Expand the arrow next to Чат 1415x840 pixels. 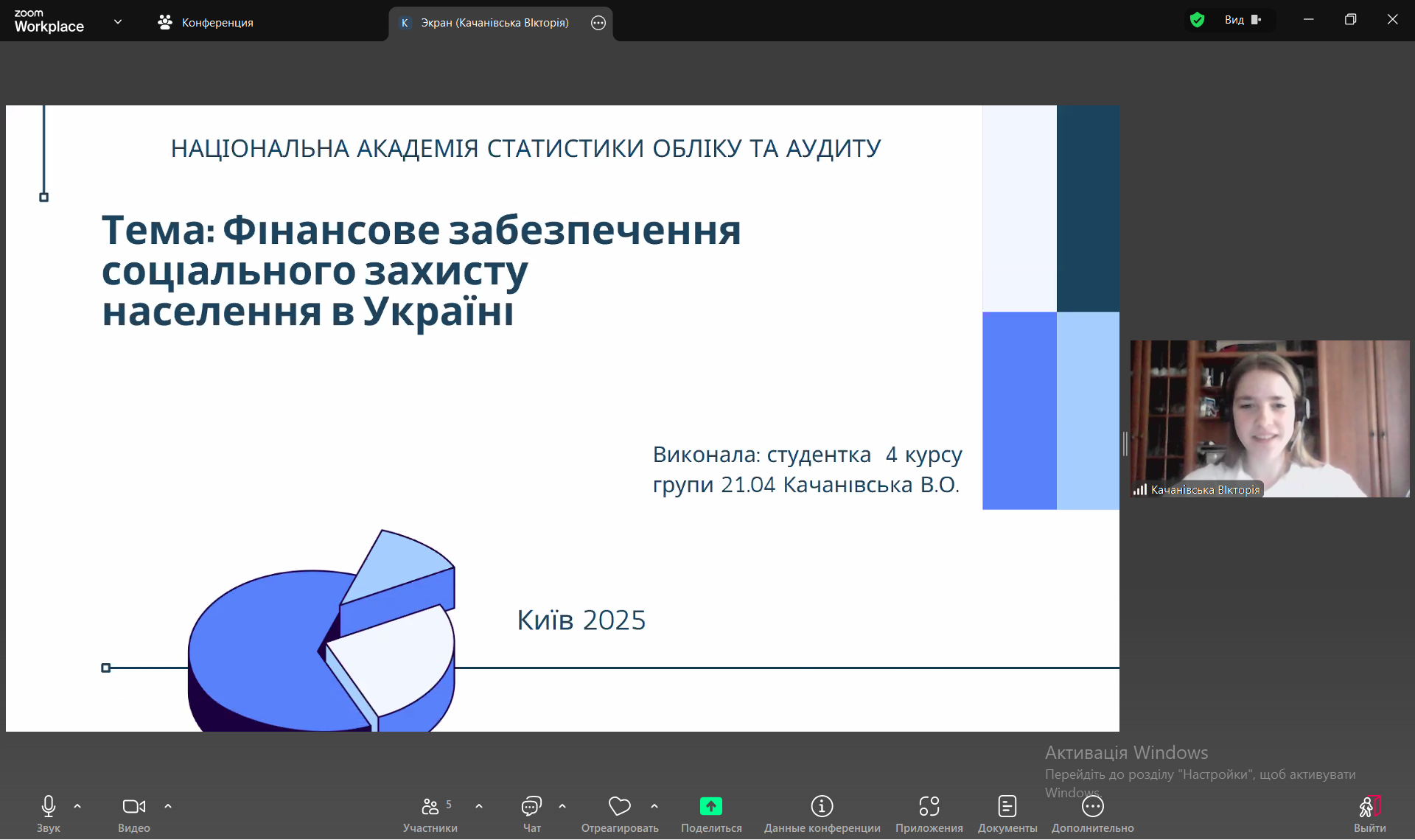(562, 806)
